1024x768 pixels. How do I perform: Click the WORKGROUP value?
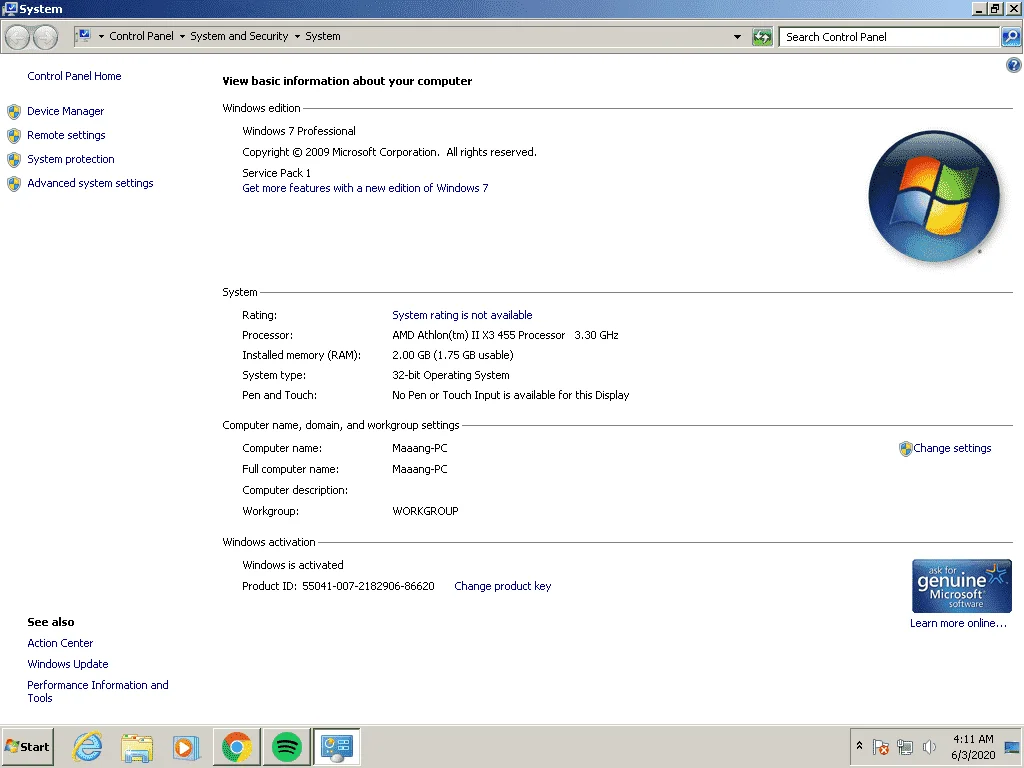click(x=425, y=511)
